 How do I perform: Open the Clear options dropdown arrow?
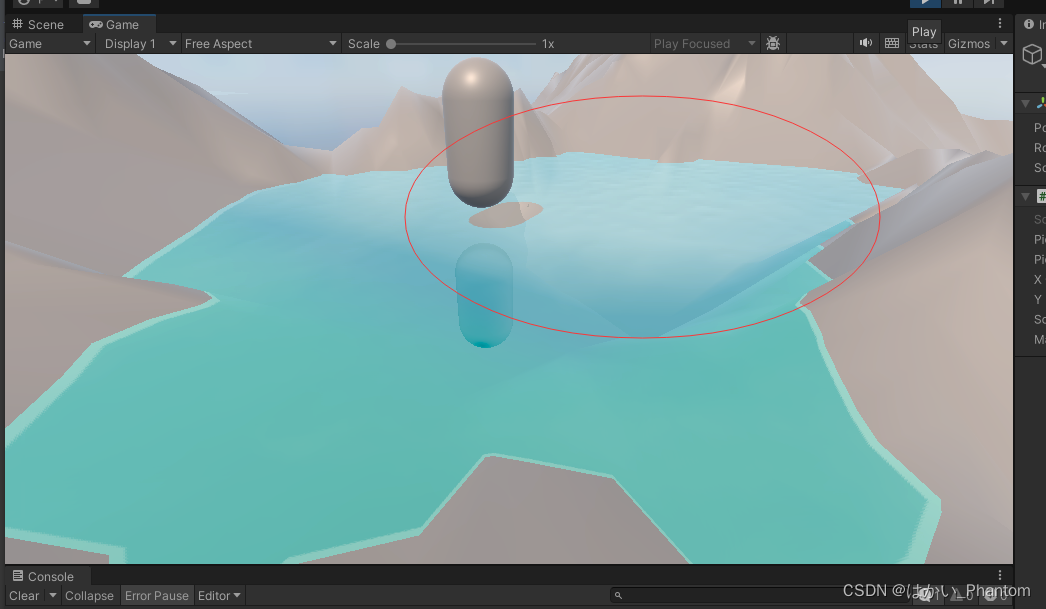53,596
